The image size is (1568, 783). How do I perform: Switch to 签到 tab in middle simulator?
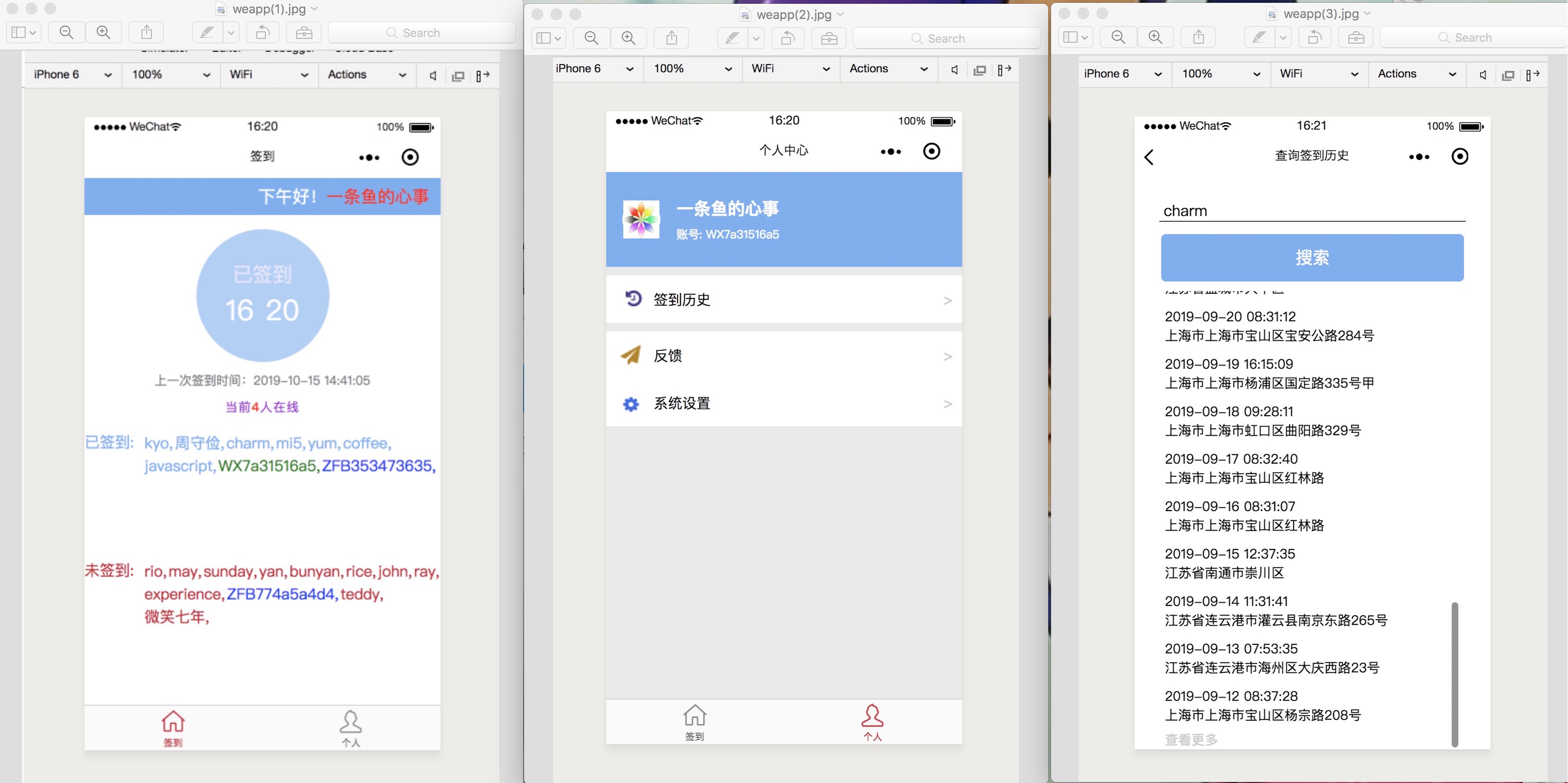click(695, 722)
